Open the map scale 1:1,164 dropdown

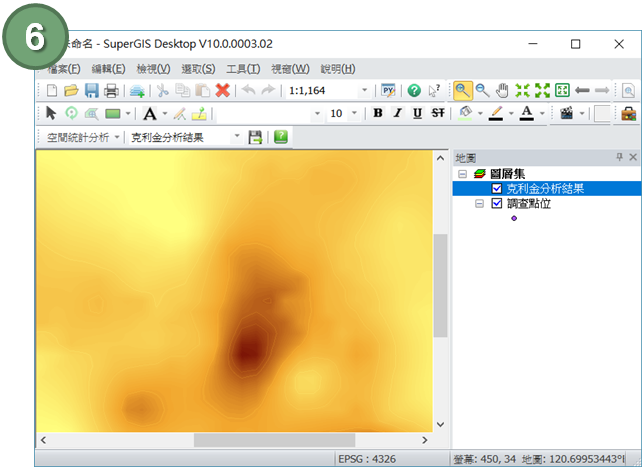[364, 90]
